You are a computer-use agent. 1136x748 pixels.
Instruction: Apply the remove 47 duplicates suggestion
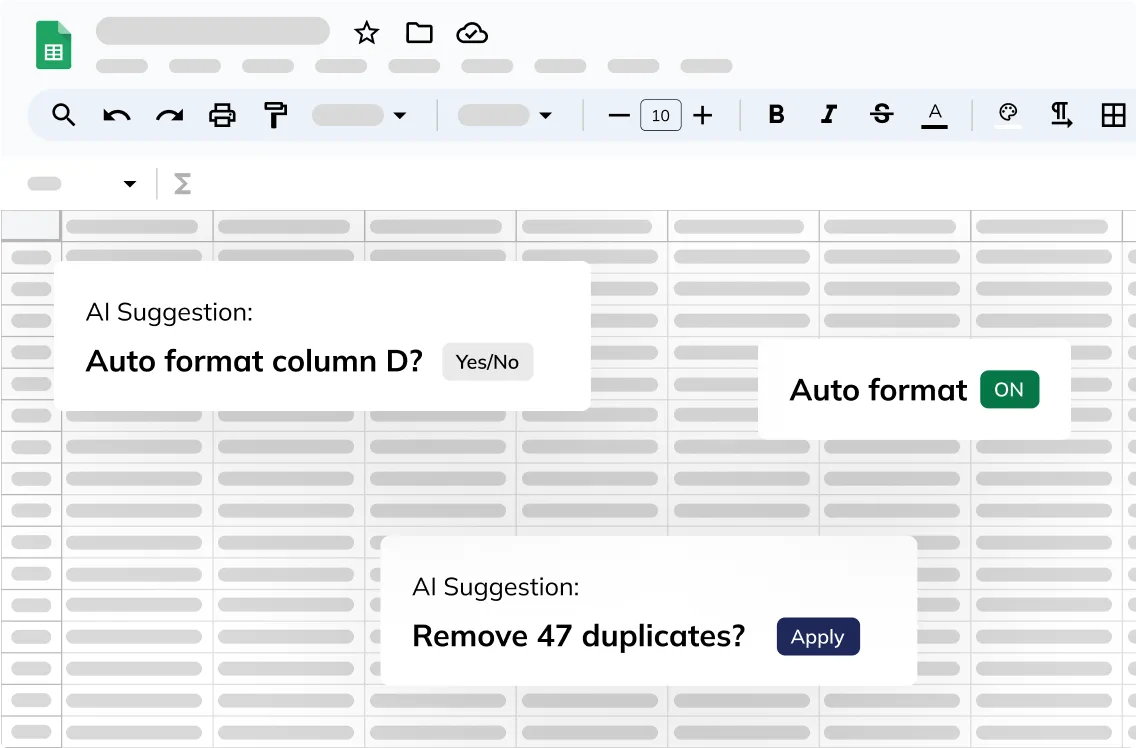(818, 636)
